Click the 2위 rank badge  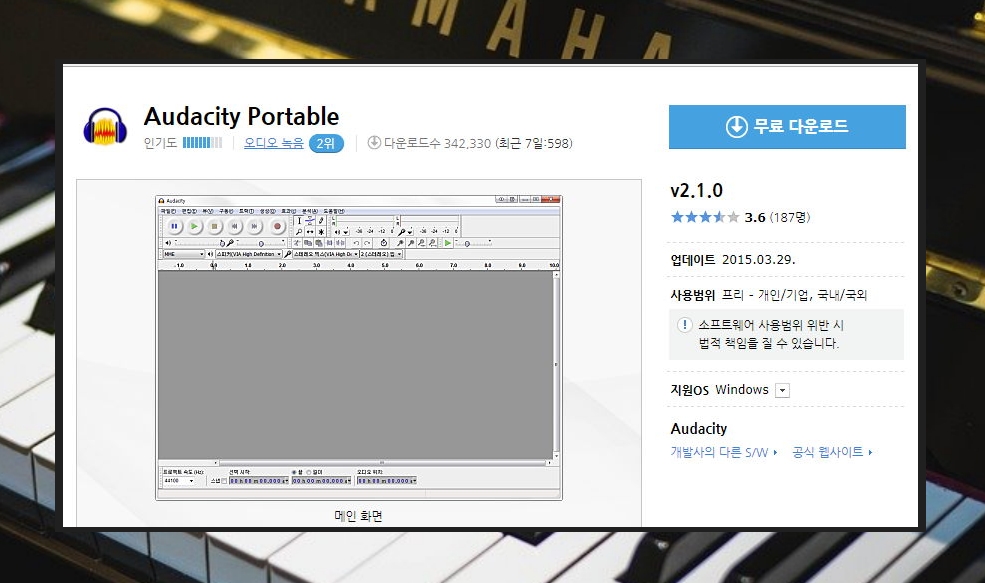(325, 143)
